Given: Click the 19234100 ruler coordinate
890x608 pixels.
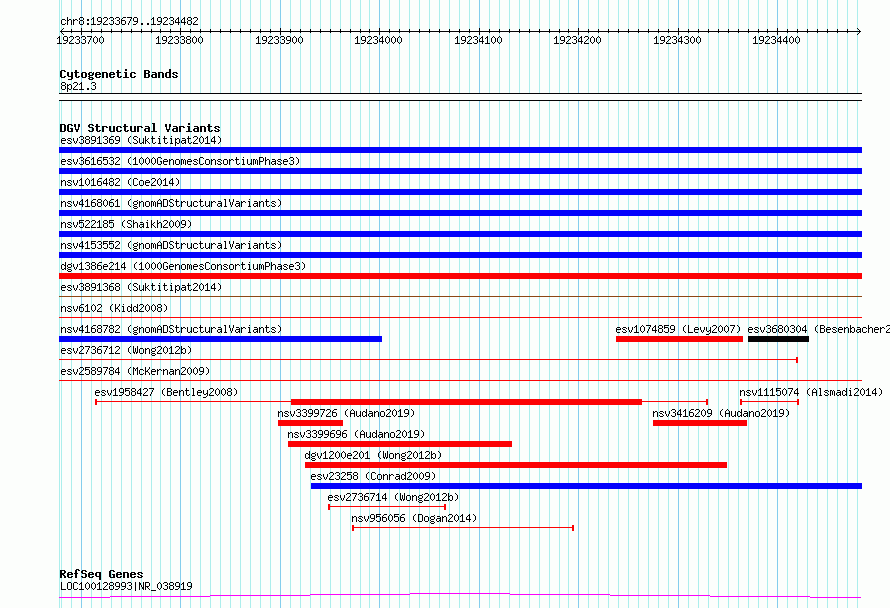Looking at the screenshot, I should click(478, 40).
